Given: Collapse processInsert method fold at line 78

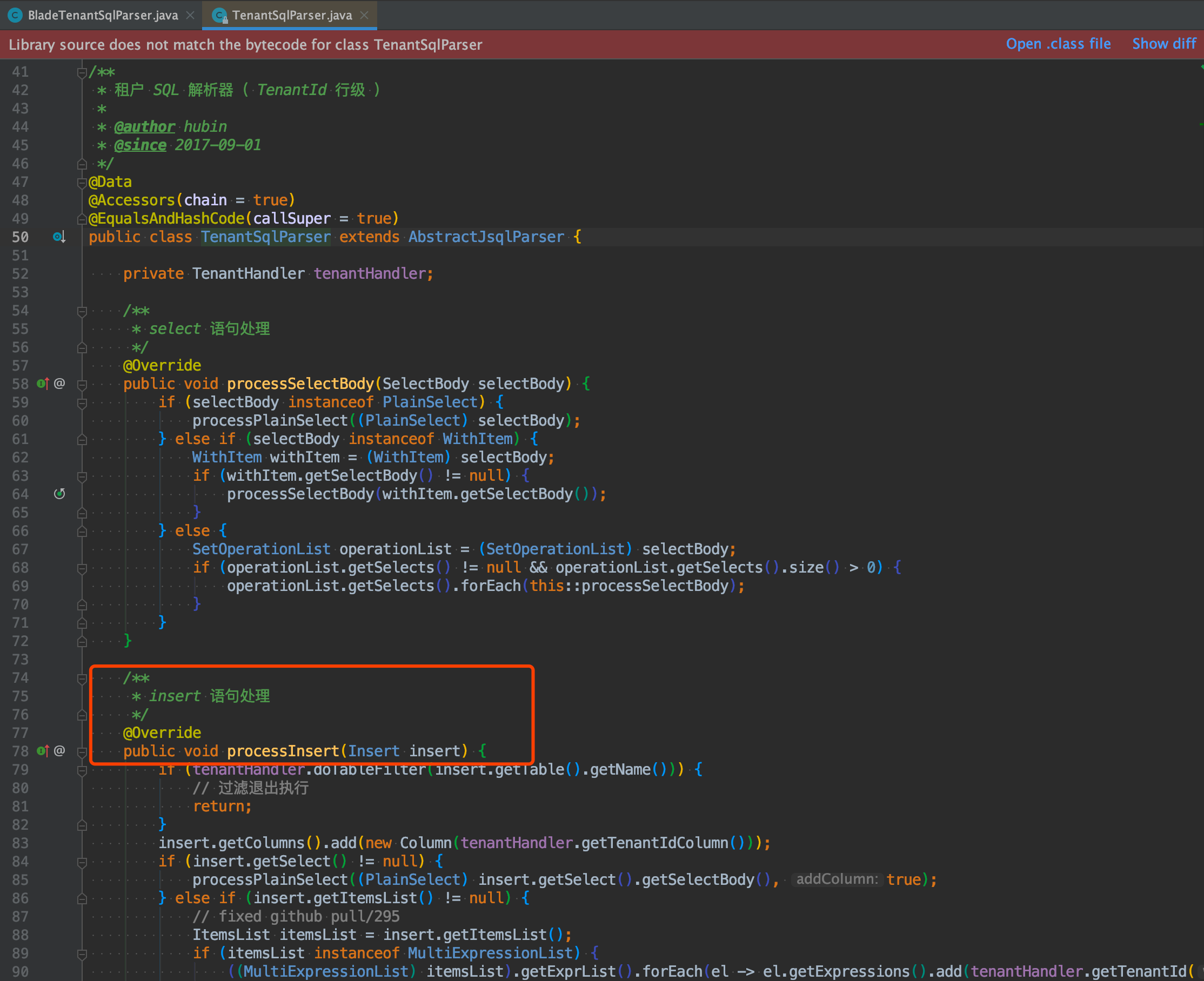Looking at the screenshot, I should pyautogui.click(x=82, y=751).
